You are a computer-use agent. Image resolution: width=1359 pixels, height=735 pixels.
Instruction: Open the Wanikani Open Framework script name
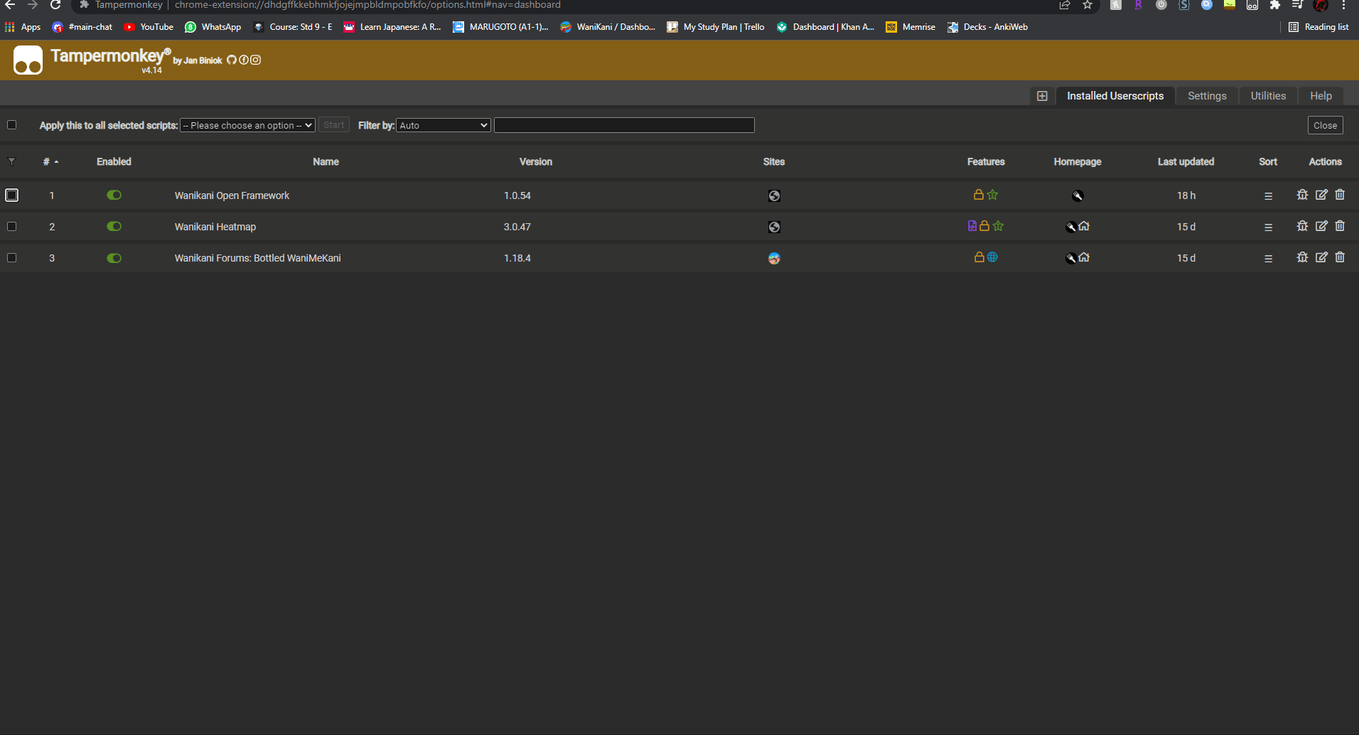click(x=232, y=196)
